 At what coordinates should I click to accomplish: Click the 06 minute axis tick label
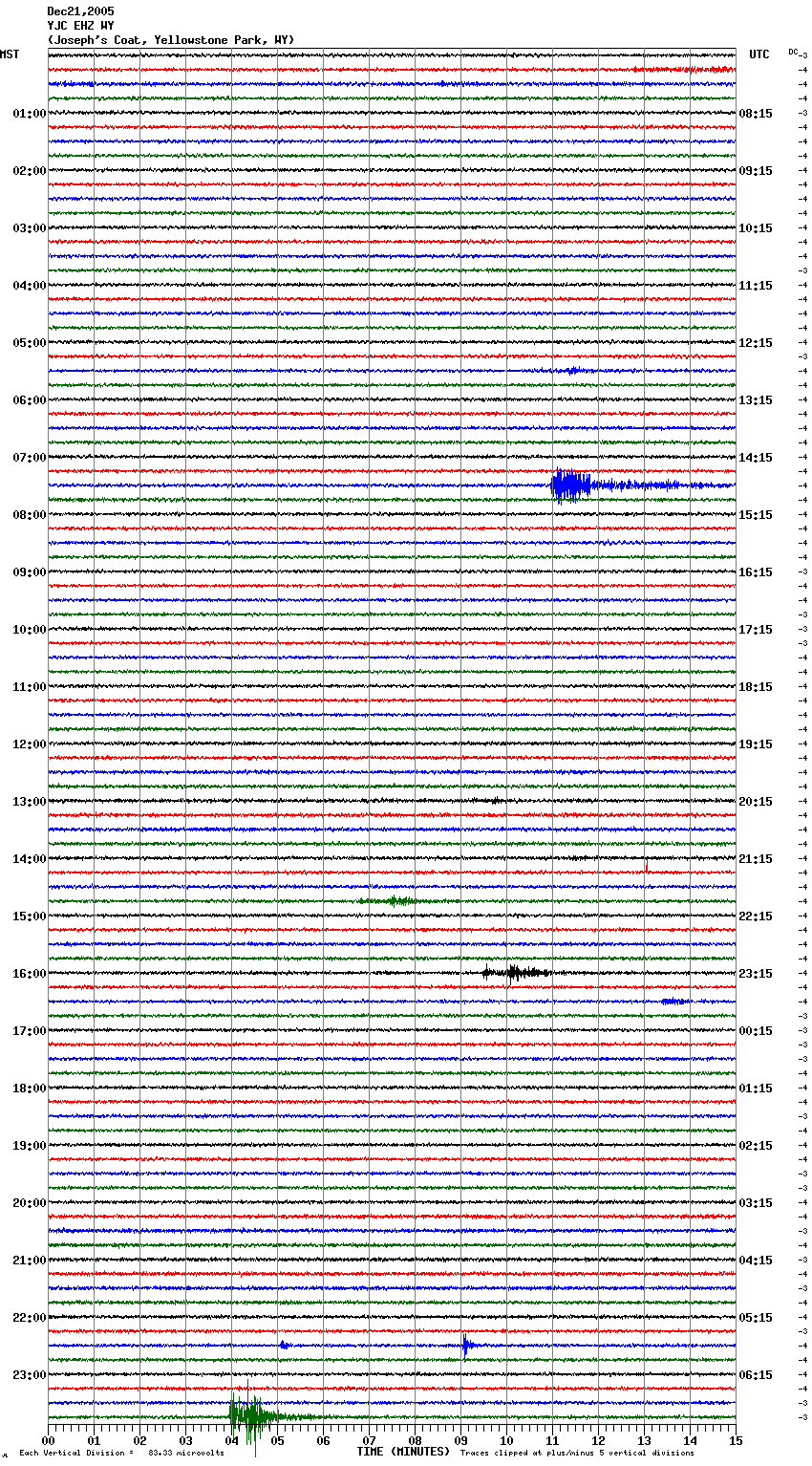pyautogui.click(x=323, y=1440)
